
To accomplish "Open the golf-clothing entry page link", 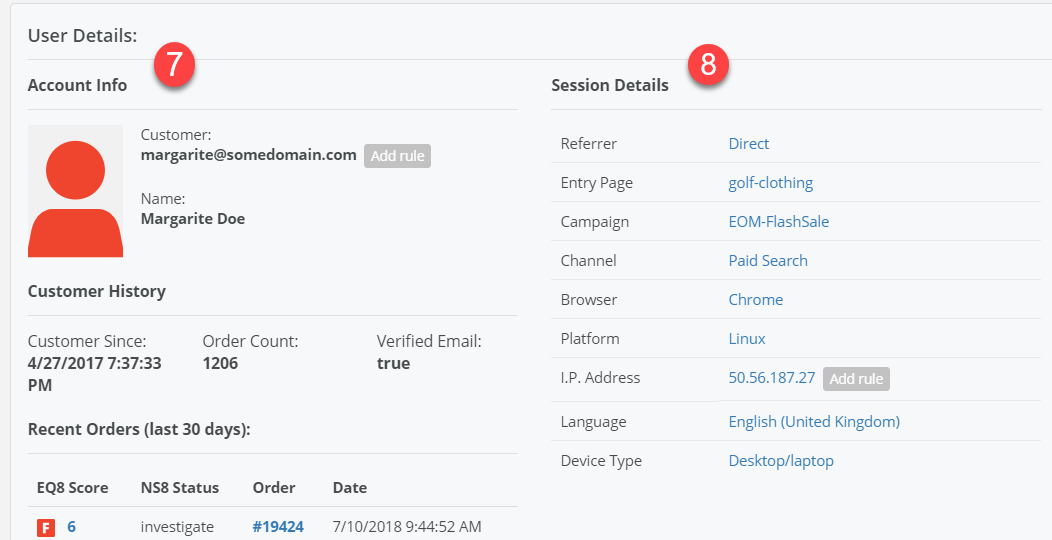I will click(770, 183).
